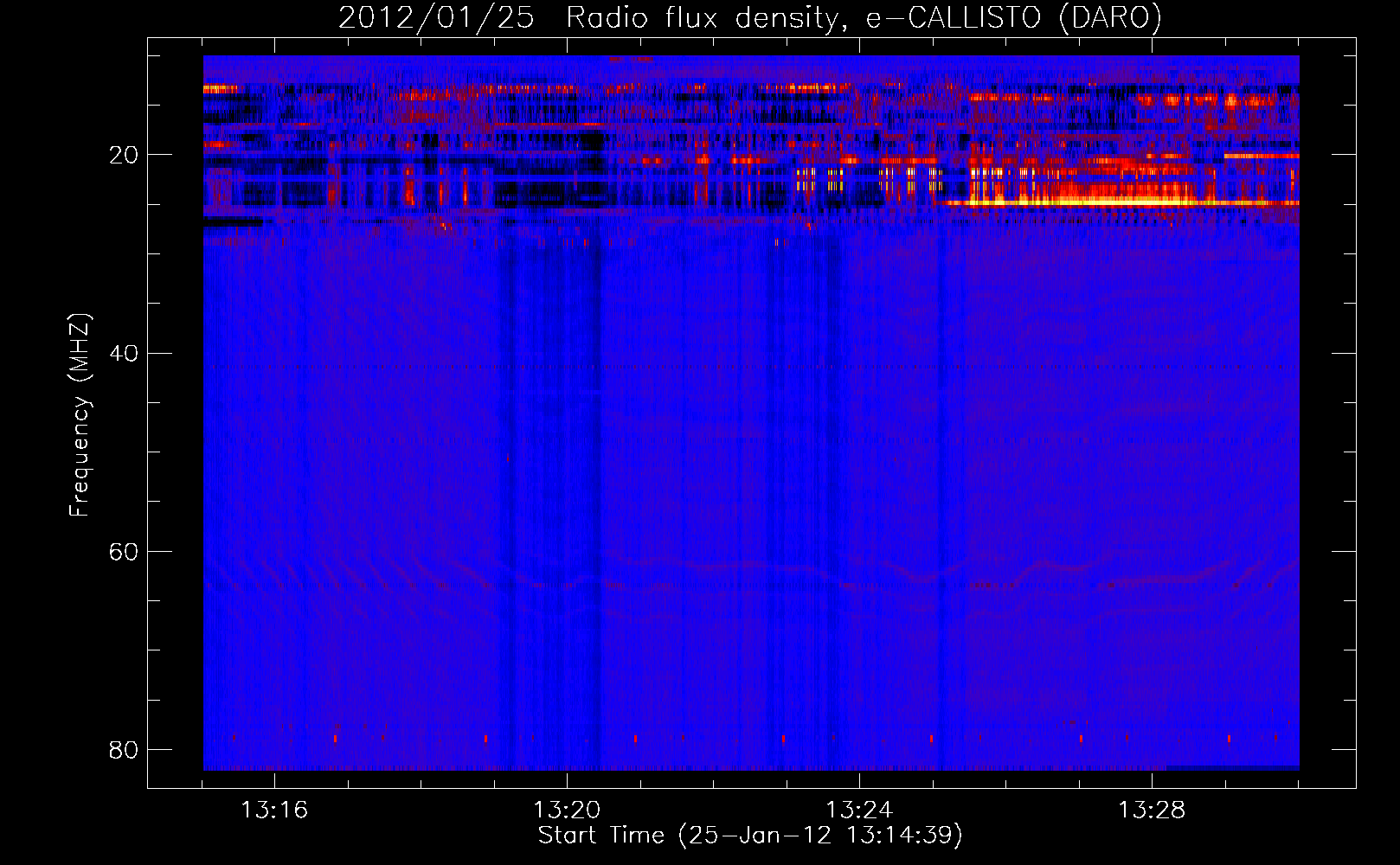
Task: Click the 13:28 time tick label
Action: pyautogui.click(x=1152, y=811)
